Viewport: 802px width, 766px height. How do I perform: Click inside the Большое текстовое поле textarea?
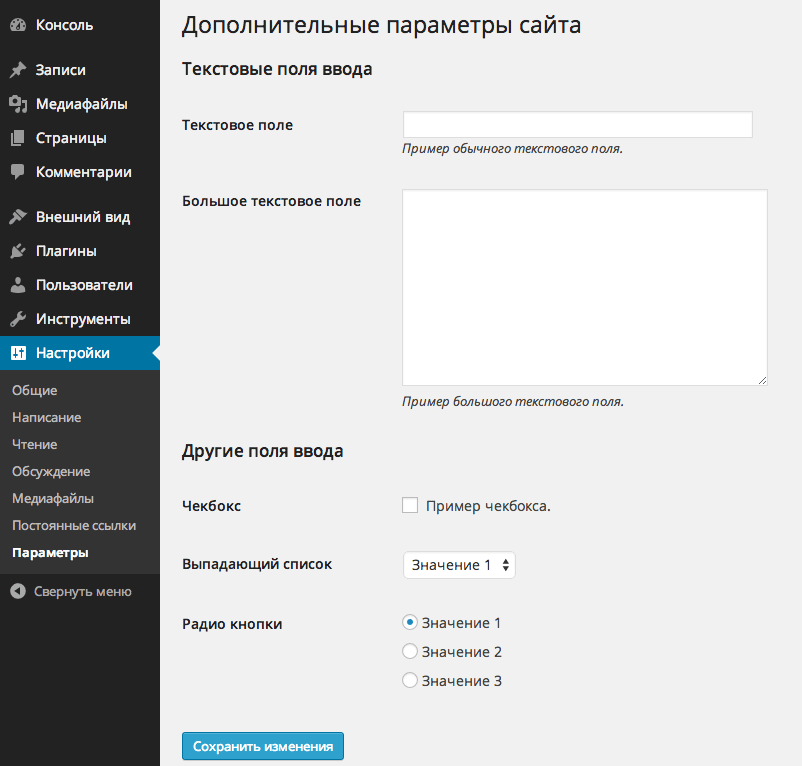[x=585, y=287]
